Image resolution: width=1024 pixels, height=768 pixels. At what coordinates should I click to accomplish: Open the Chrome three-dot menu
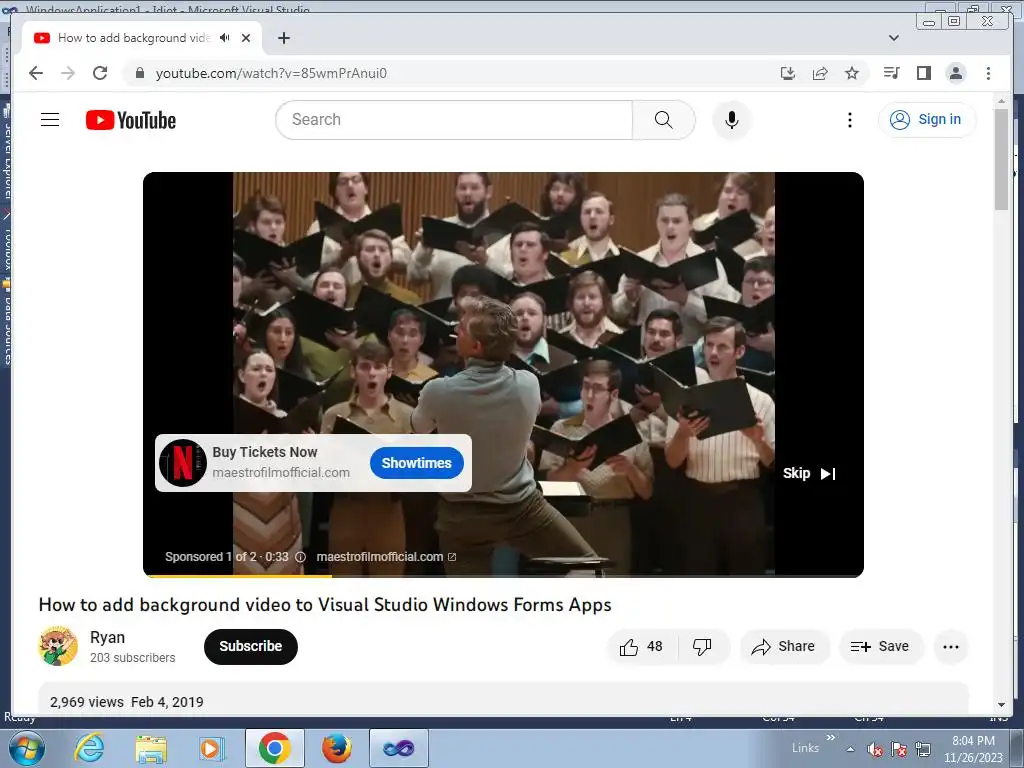(988, 73)
